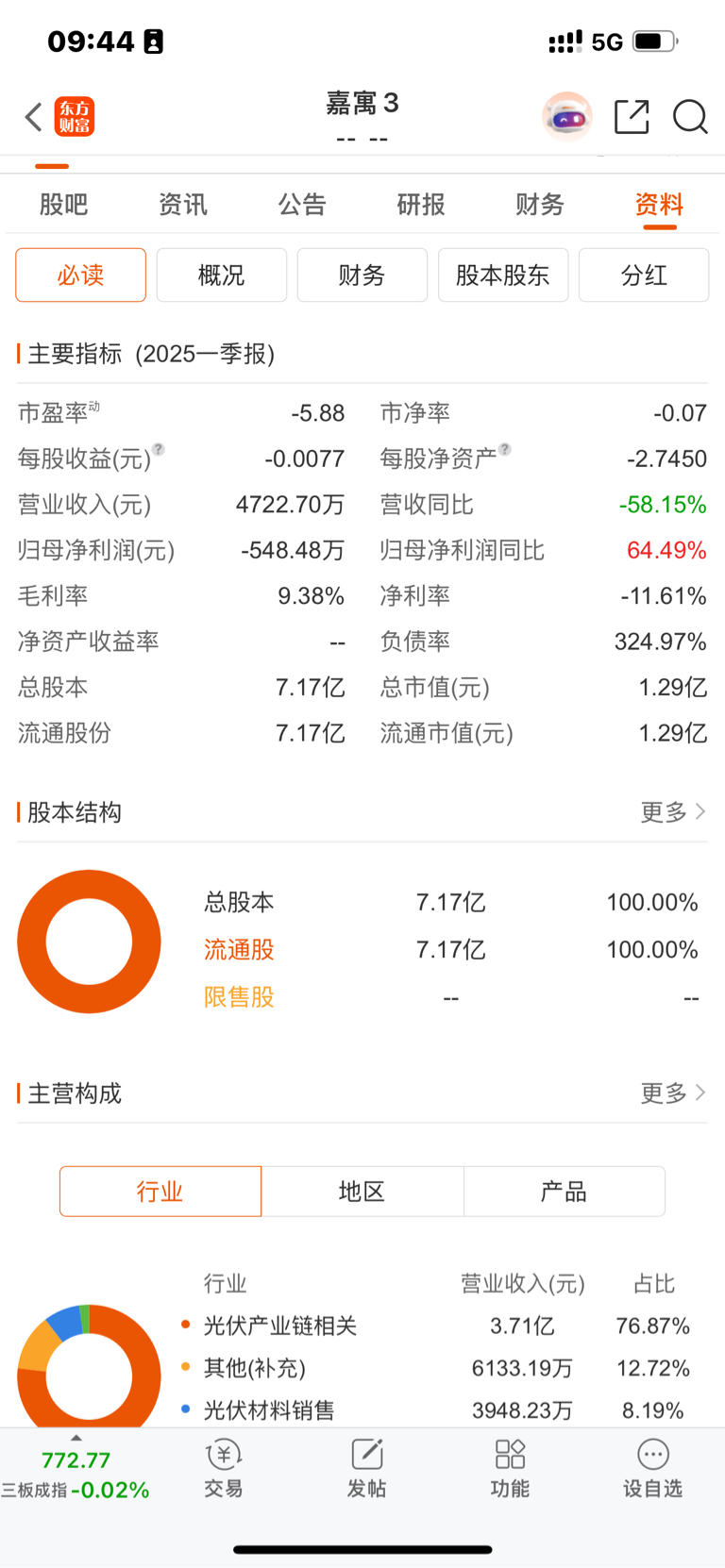
Task: Tap the 分红 button
Action: coord(644,275)
